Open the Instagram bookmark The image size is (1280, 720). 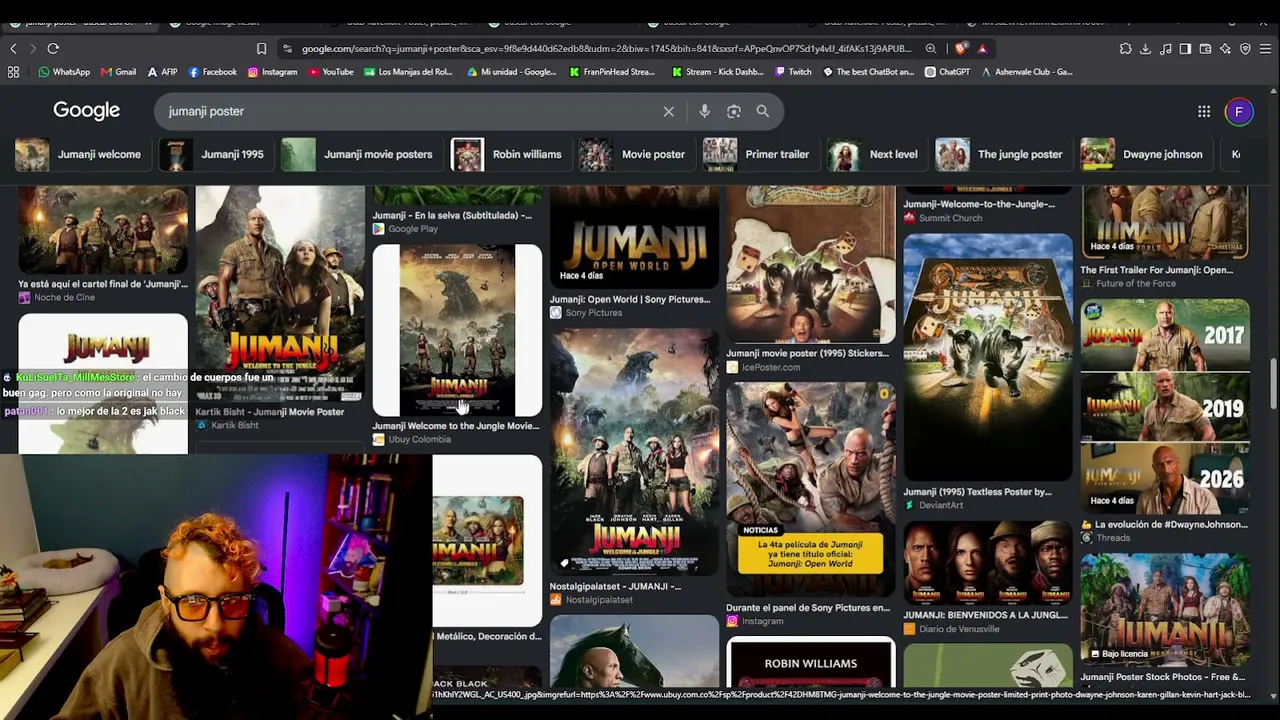point(272,72)
